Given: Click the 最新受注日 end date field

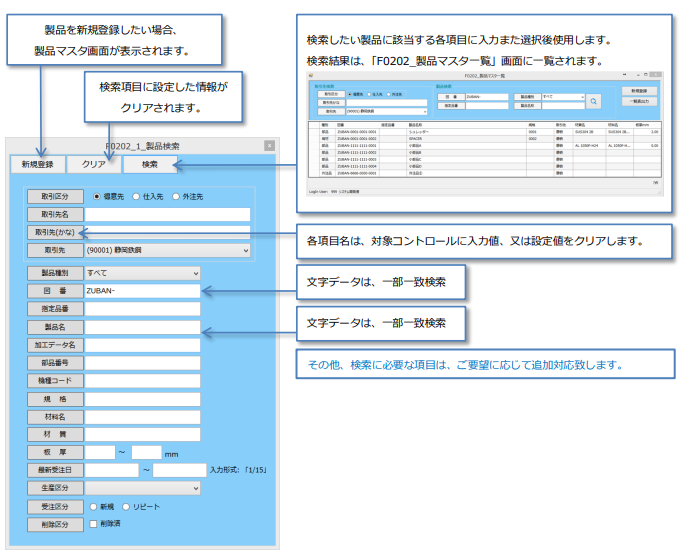Looking at the screenshot, I should [x=179, y=470].
